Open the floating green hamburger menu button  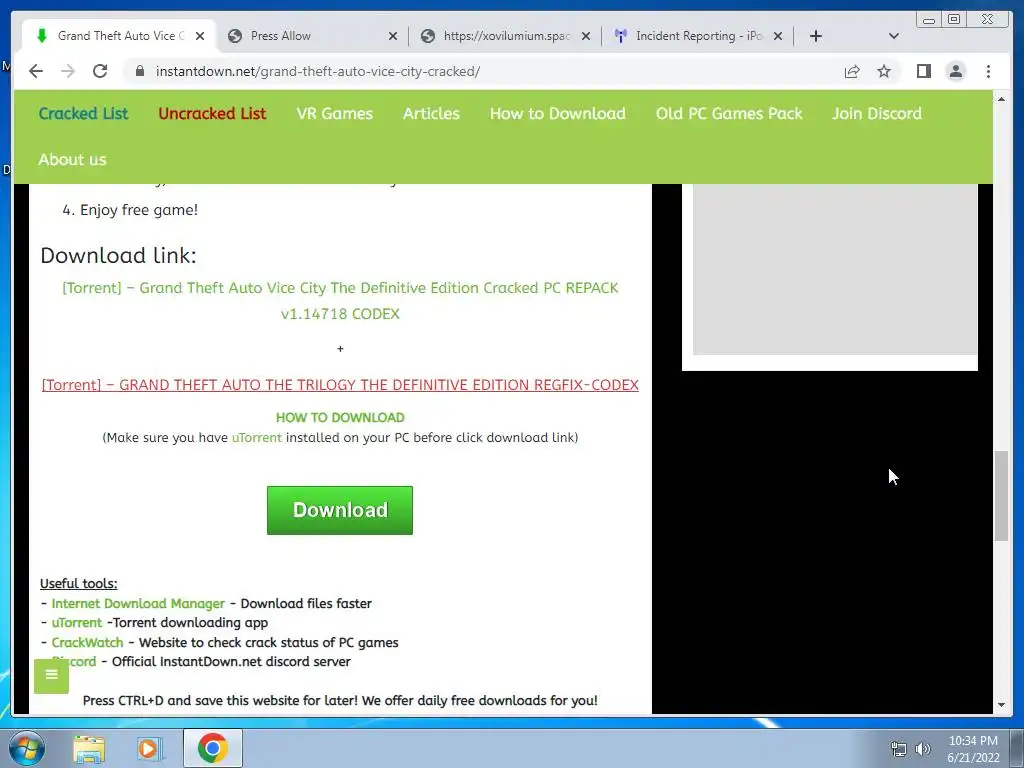tap(52, 675)
